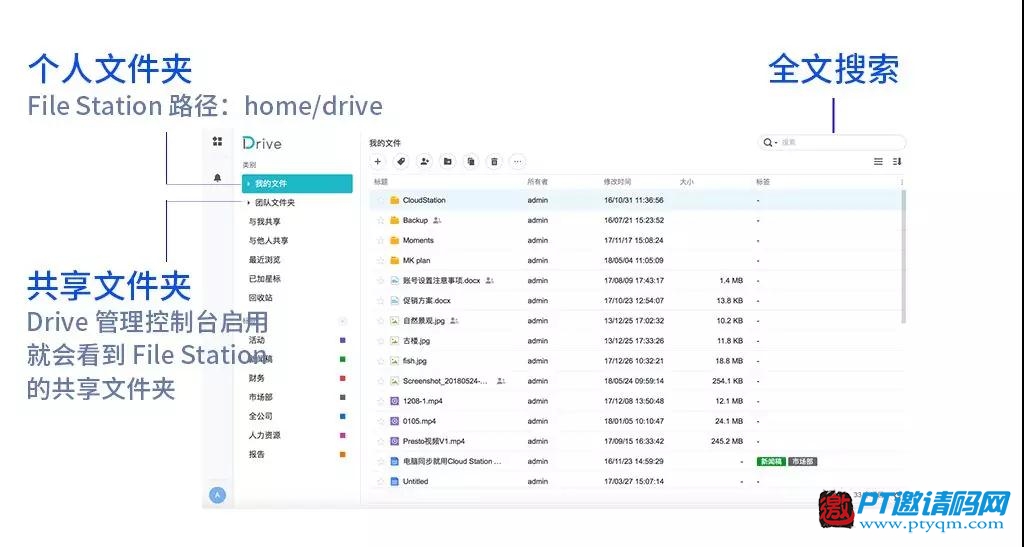Select the 人力资源 label in sidebar
The height and width of the screenshot is (547, 1024).
264,435
